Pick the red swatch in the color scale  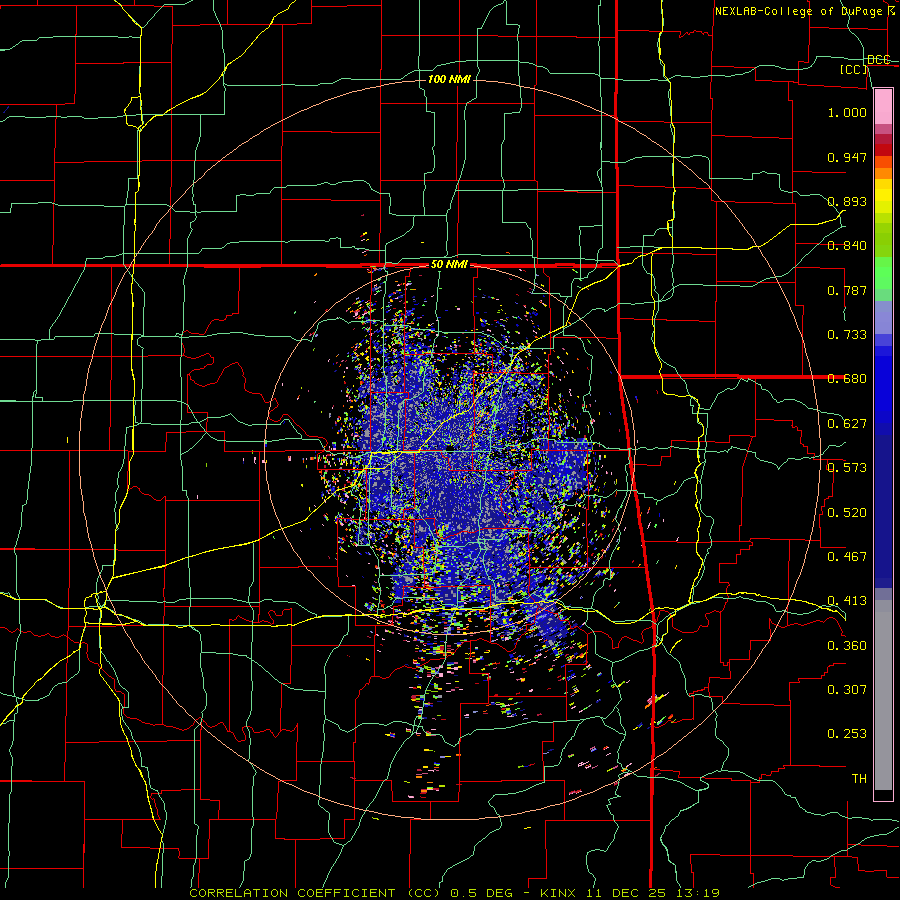coord(883,150)
